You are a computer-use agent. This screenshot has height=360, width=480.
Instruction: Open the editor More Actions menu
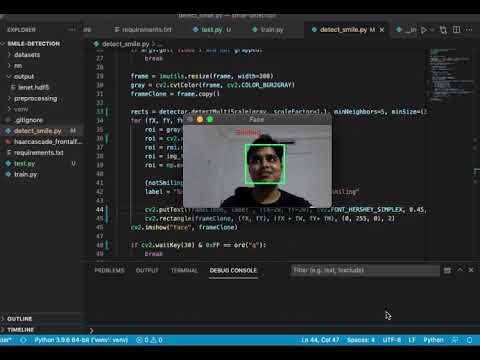coord(469,30)
